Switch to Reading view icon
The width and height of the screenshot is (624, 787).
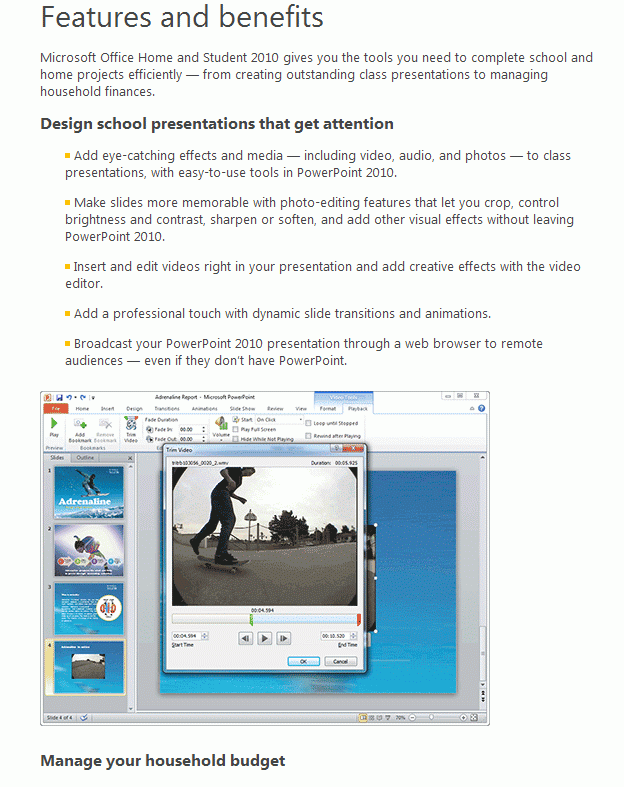[x=380, y=718]
